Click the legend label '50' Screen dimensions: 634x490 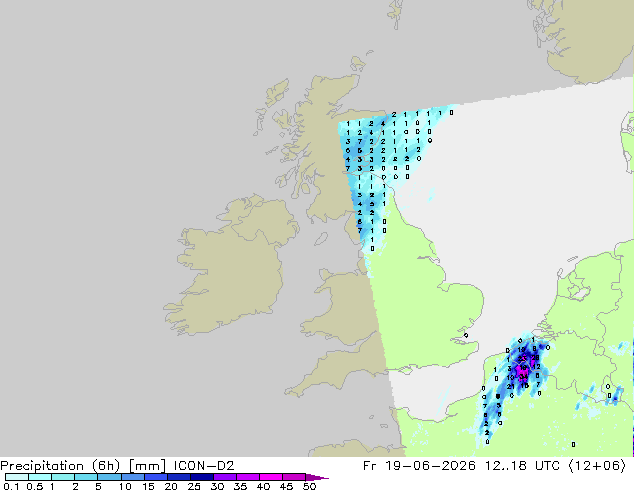tap(309, 486)
